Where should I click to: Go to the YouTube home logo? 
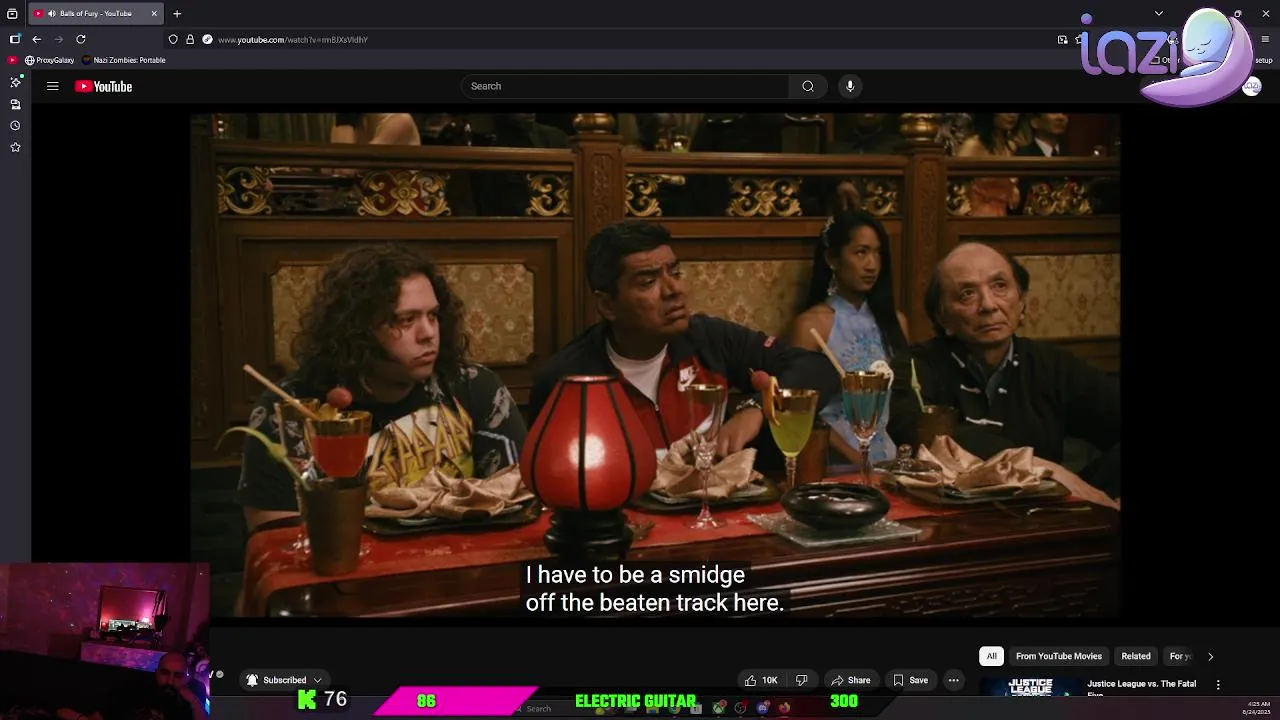click(104, 86)
